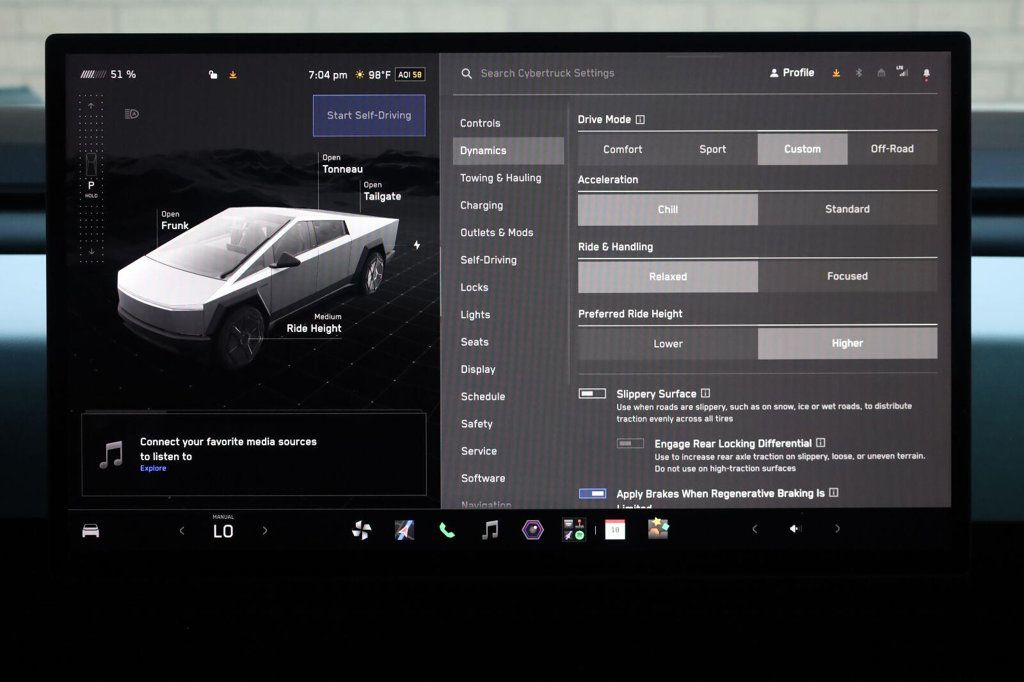
Task: Choose Lower preferred ride height
Action: (667, 344)
